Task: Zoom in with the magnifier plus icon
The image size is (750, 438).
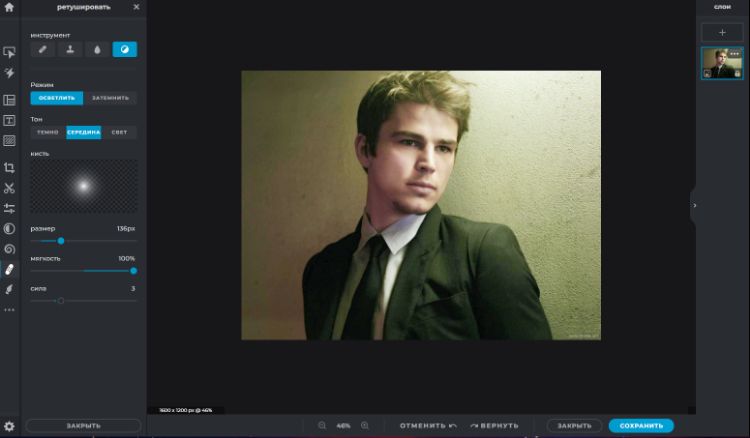Action: (365, 425)
